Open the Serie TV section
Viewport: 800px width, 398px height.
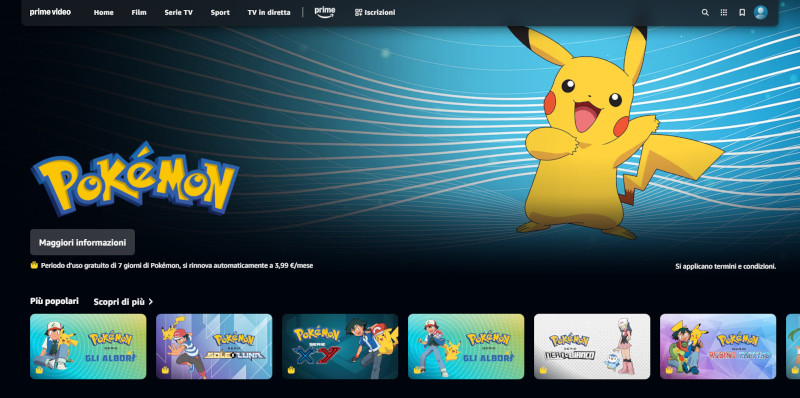[179, 12]
